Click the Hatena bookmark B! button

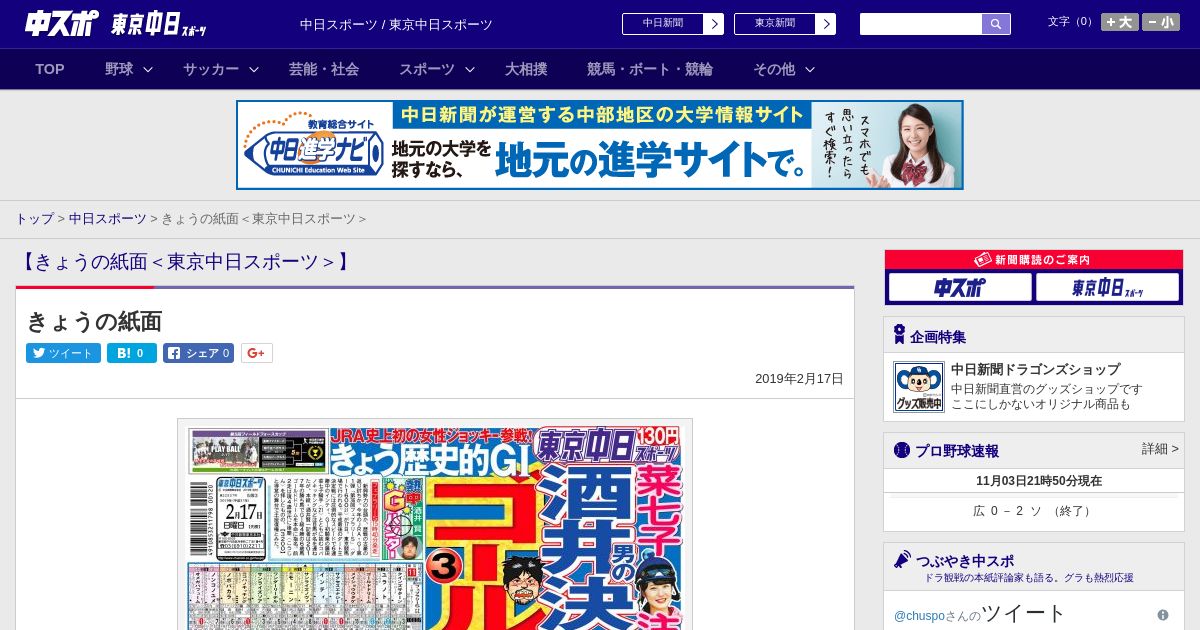(x=132, y=353)
